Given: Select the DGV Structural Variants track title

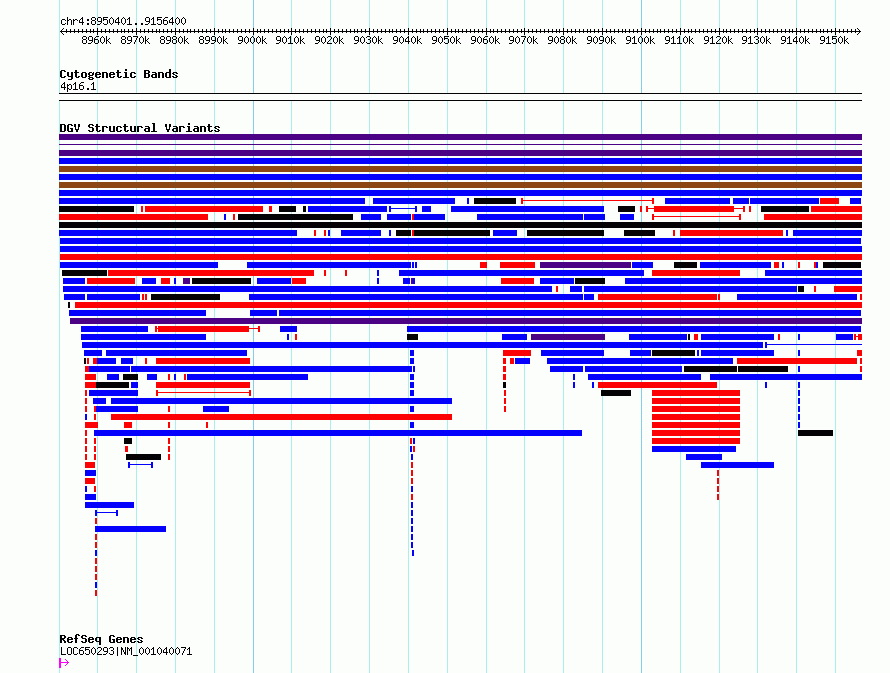Looking at the screenshot, I should coord(140,128).
